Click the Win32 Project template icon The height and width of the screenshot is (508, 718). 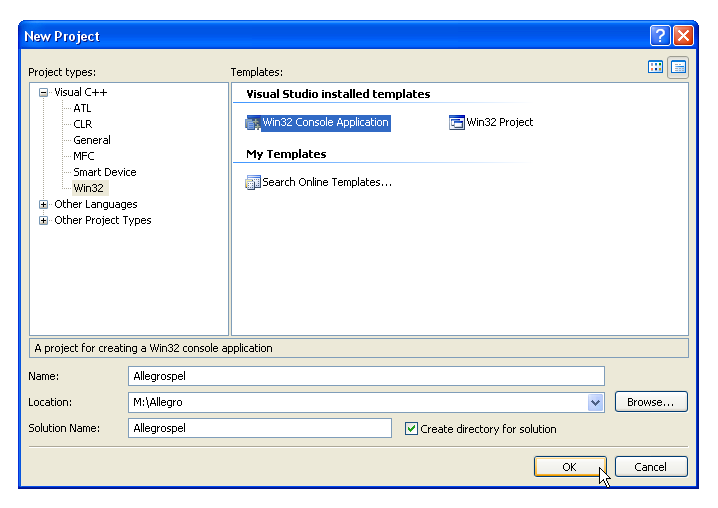(457, 123)
